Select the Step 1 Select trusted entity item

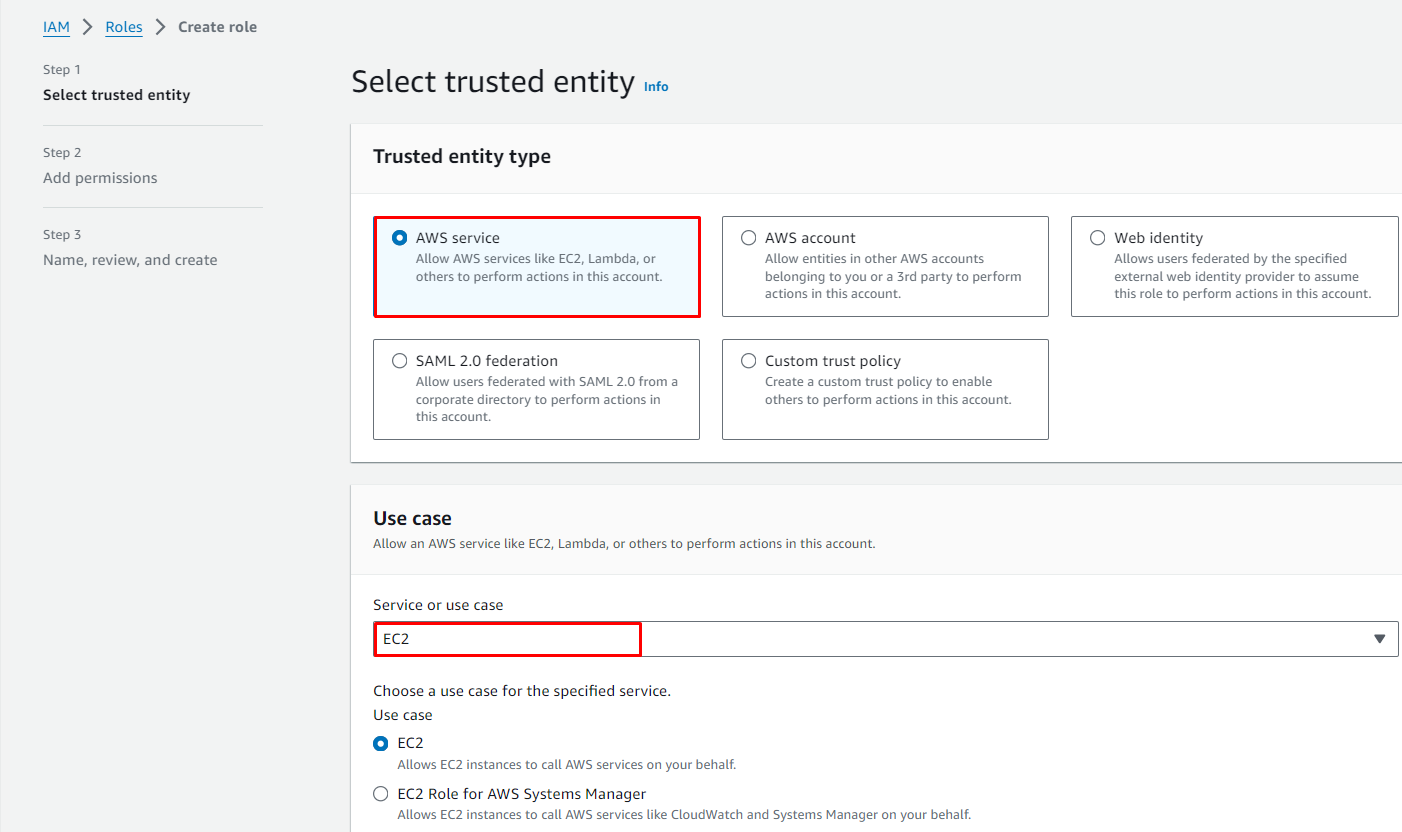(x=116, y=95)
